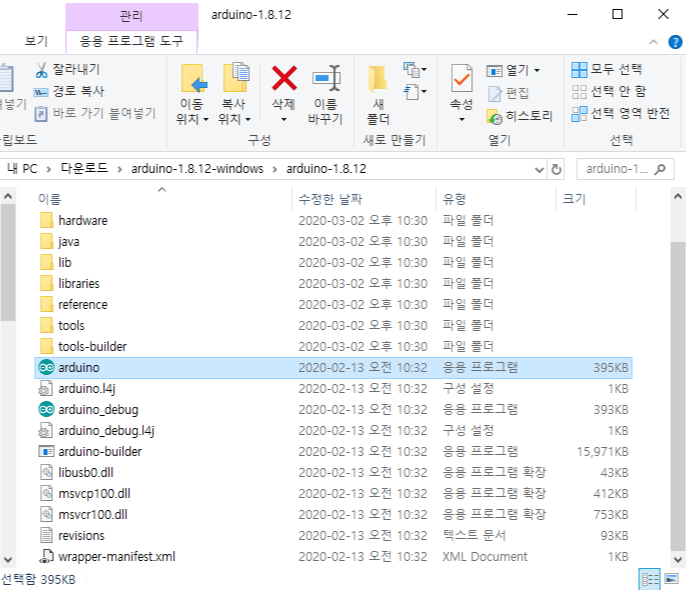This screenshot has height=590, width=686.
Task: Click the refresh button beside address bar
Action: tap(556, 169)
